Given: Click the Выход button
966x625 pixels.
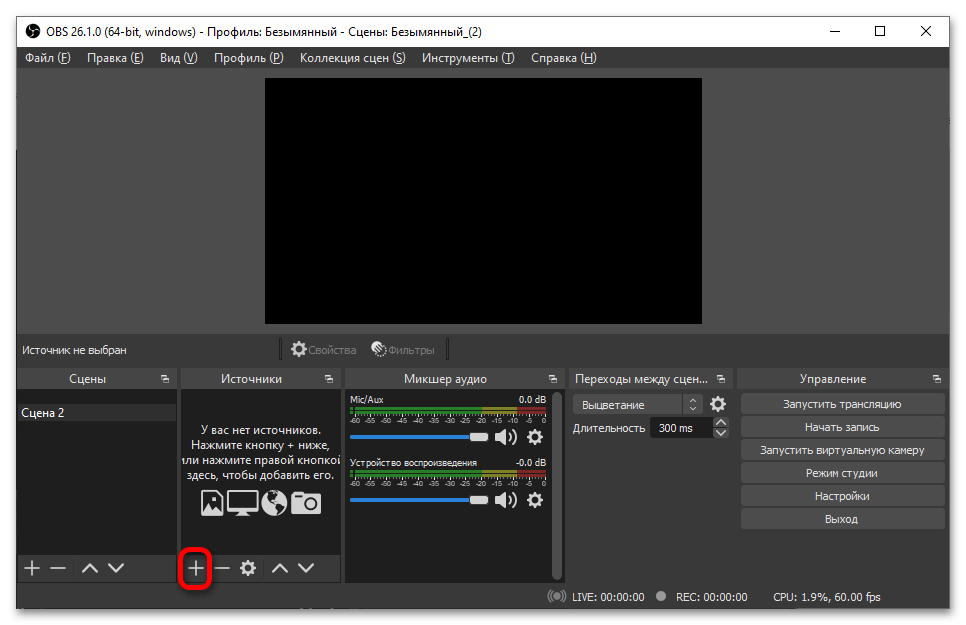Looking at the screenshot, I should pos(842,519).
